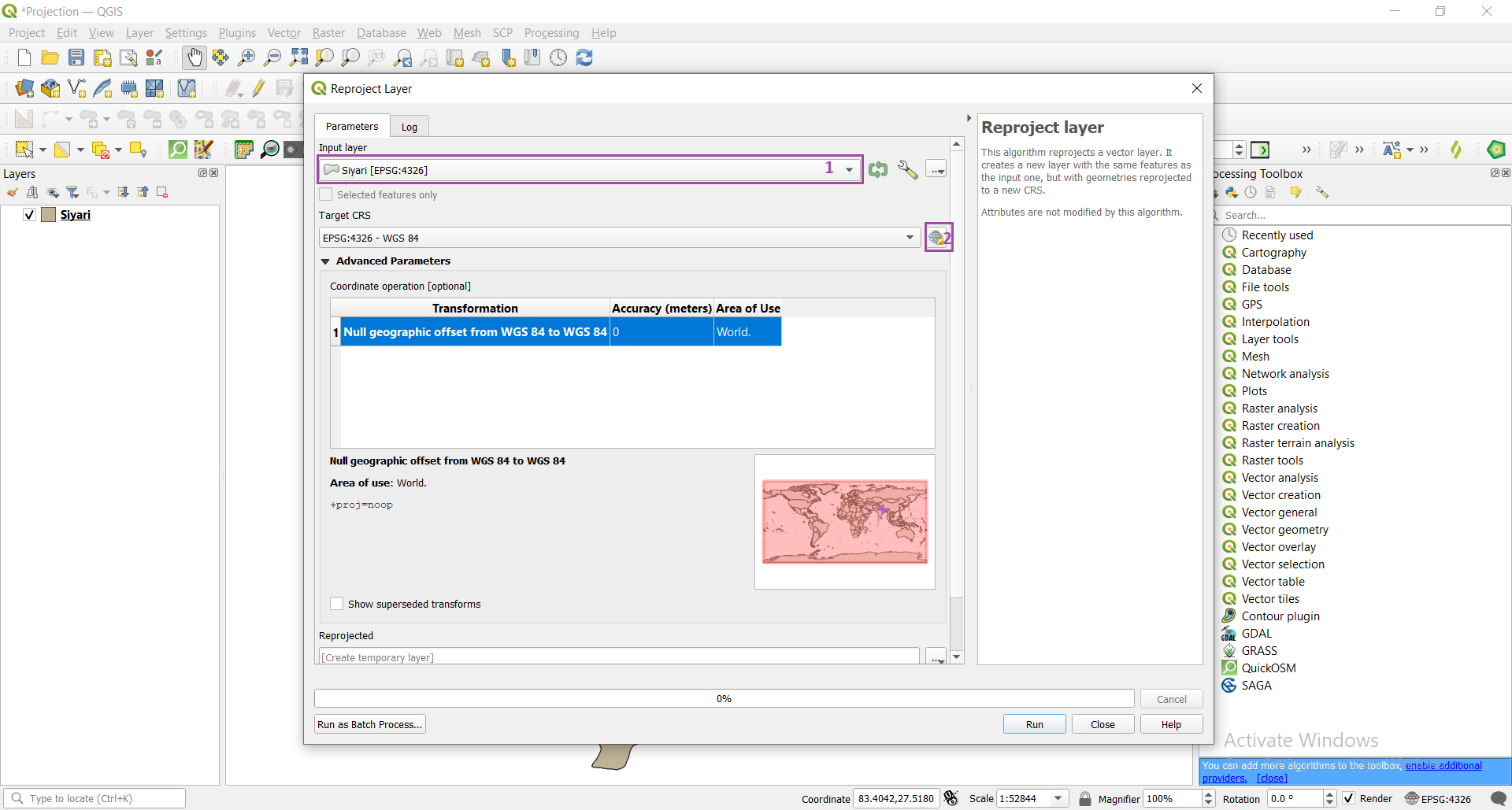This screenshot has width=1512, height=810.
Task: Click the Processing Toolbox search field
Action: [x=1362, y=215]
